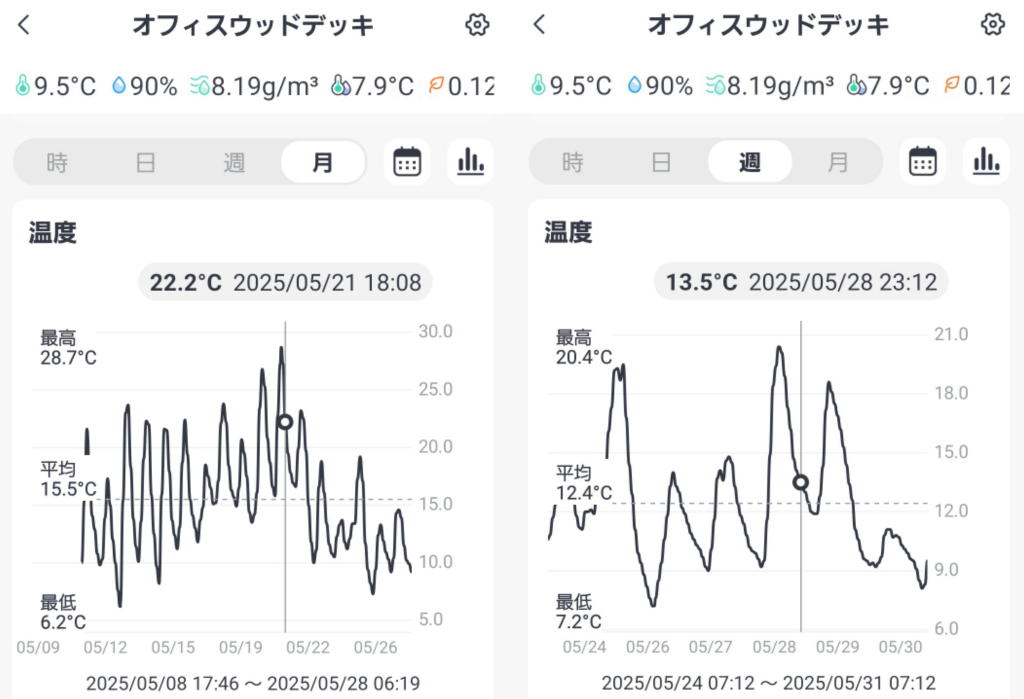
Task: Switch right panel to 時 (hour) view
Action: (x=573, y=162)
